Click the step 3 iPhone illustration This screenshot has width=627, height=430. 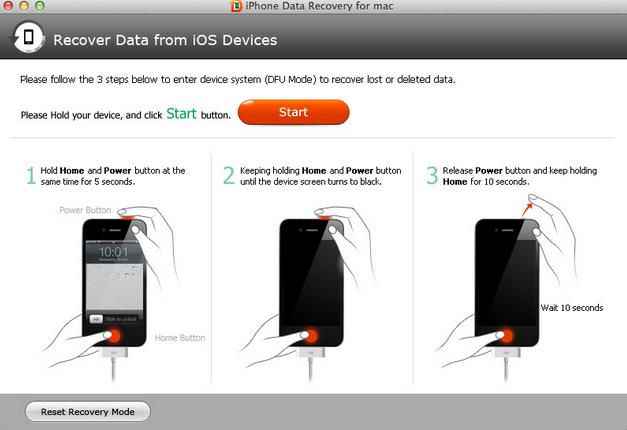coord(507,282)
